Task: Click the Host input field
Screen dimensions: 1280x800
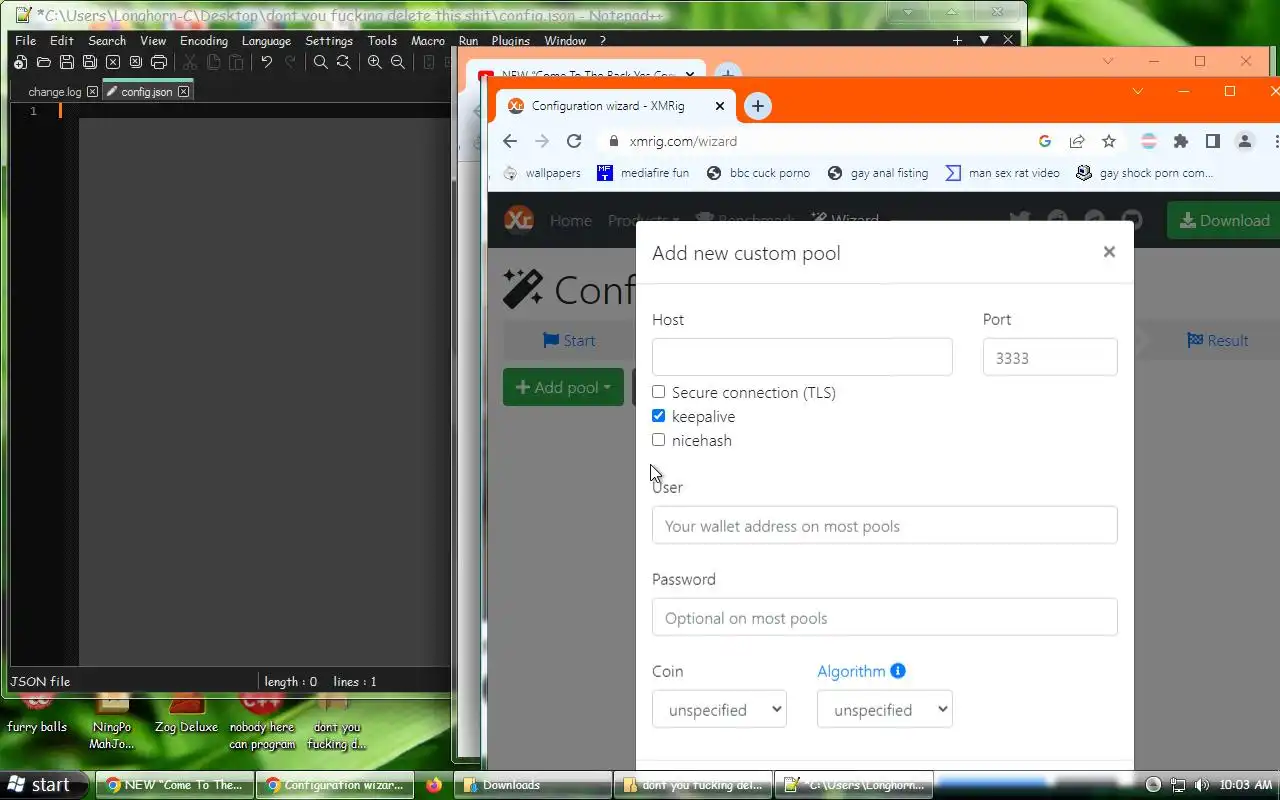Action: tap(802, 357)
